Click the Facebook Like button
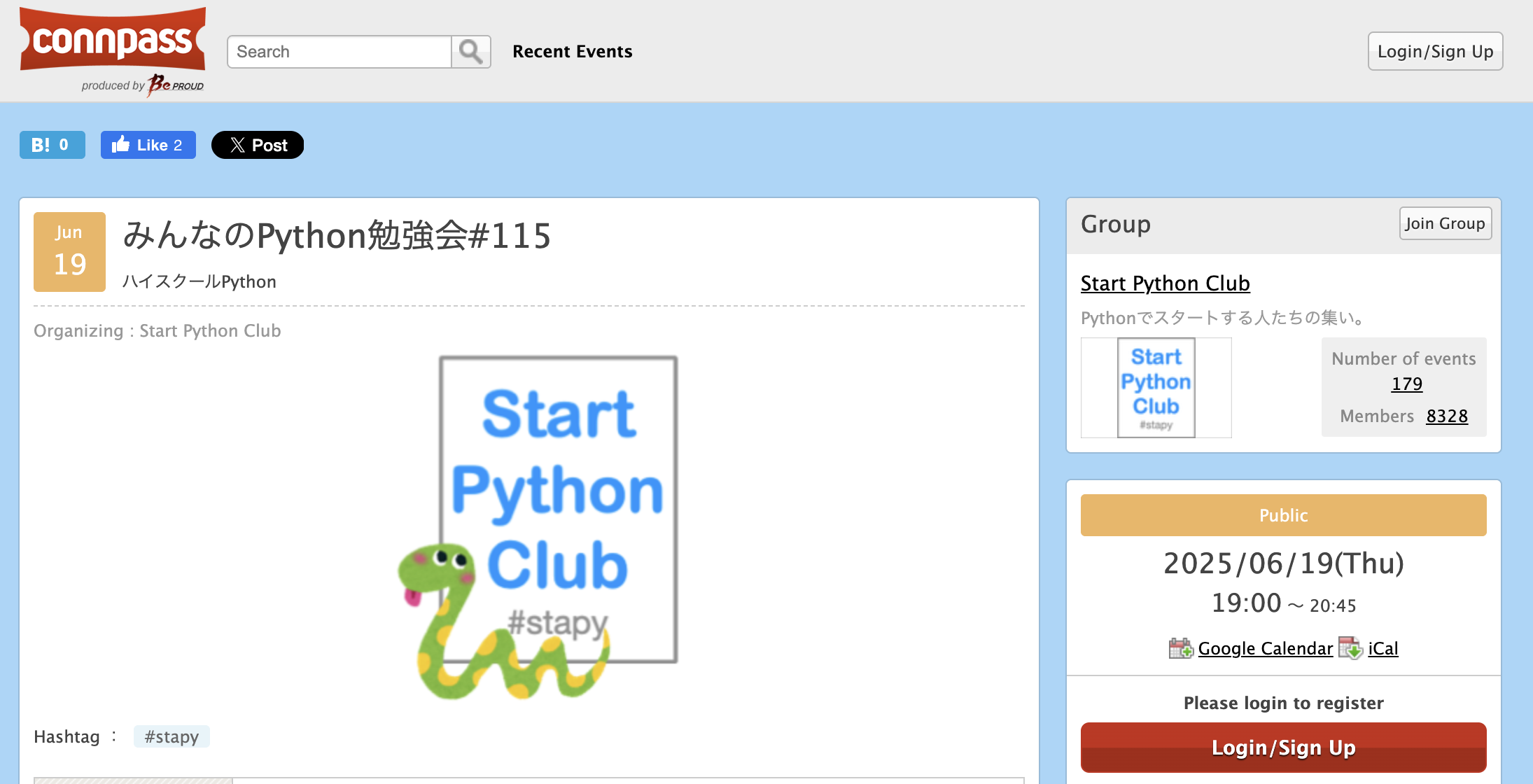This screenshot has height=784, width=1533. pos(148,145)
